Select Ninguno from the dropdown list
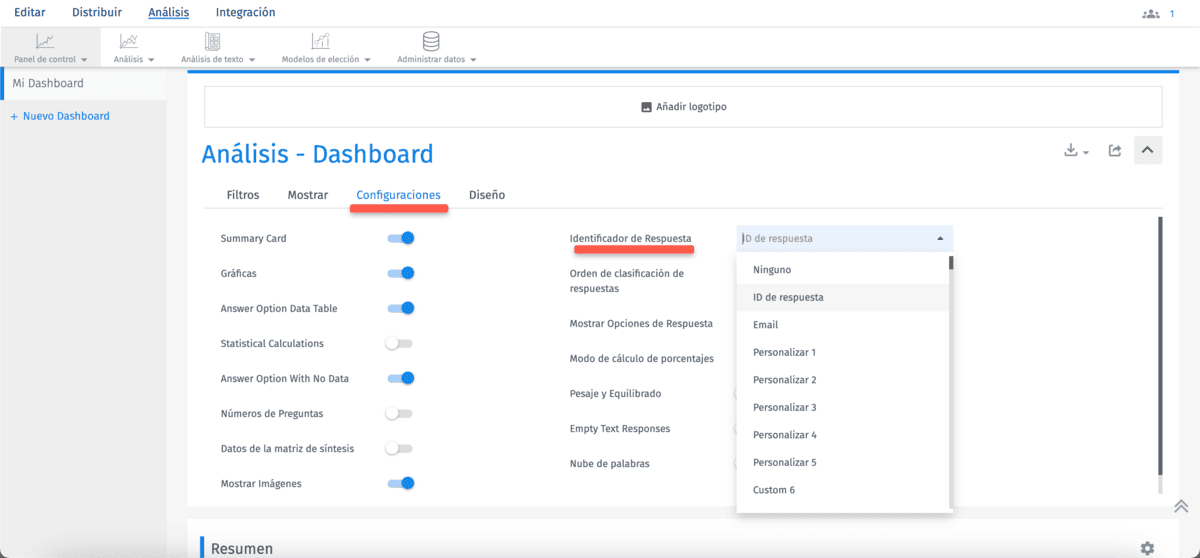This screenshot has width=1200, height=558. tap(844, 270)
